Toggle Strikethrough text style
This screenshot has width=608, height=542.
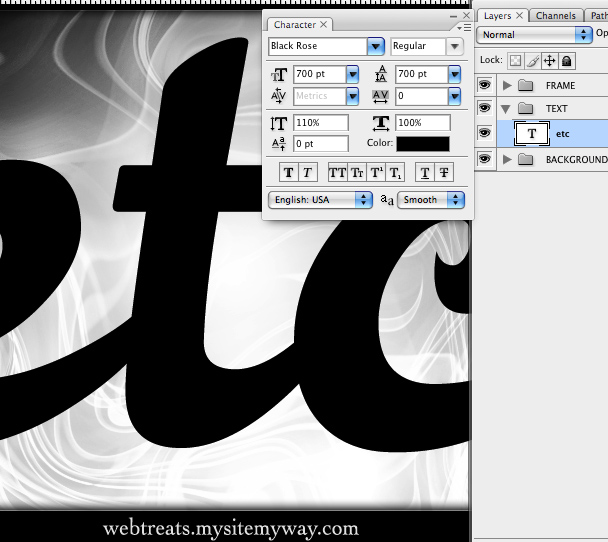click(x=444, y=173)
